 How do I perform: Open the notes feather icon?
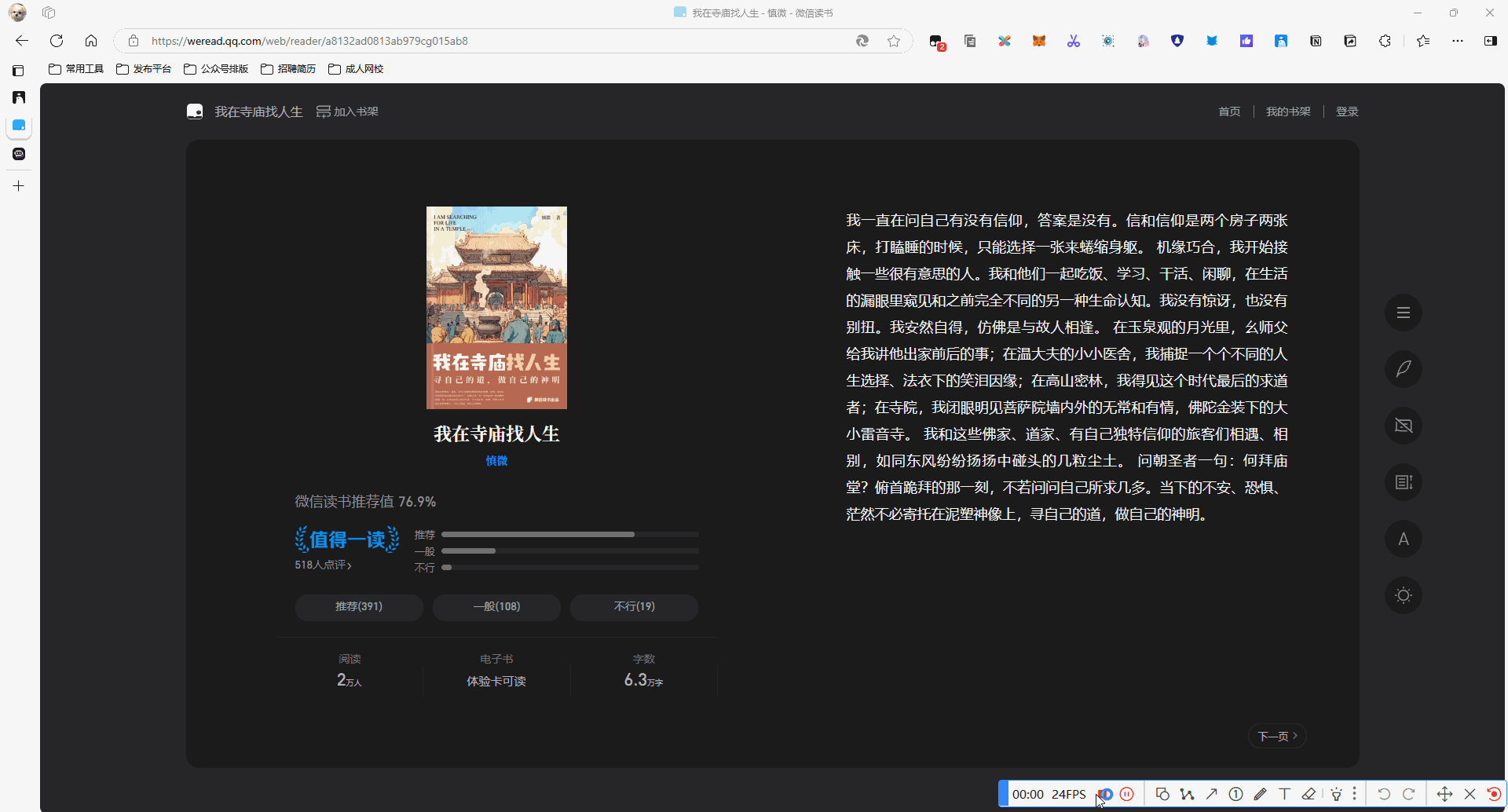pos(1403,369)
